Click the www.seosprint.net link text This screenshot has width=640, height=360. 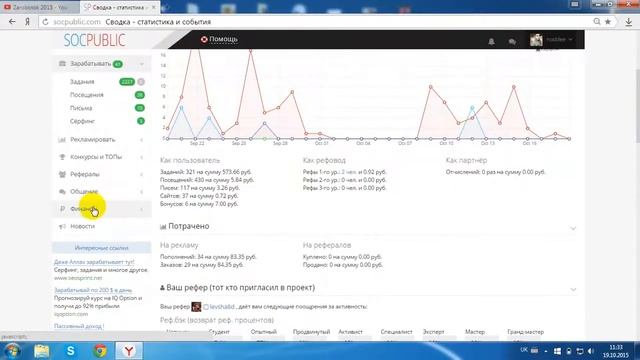[78, 278]
